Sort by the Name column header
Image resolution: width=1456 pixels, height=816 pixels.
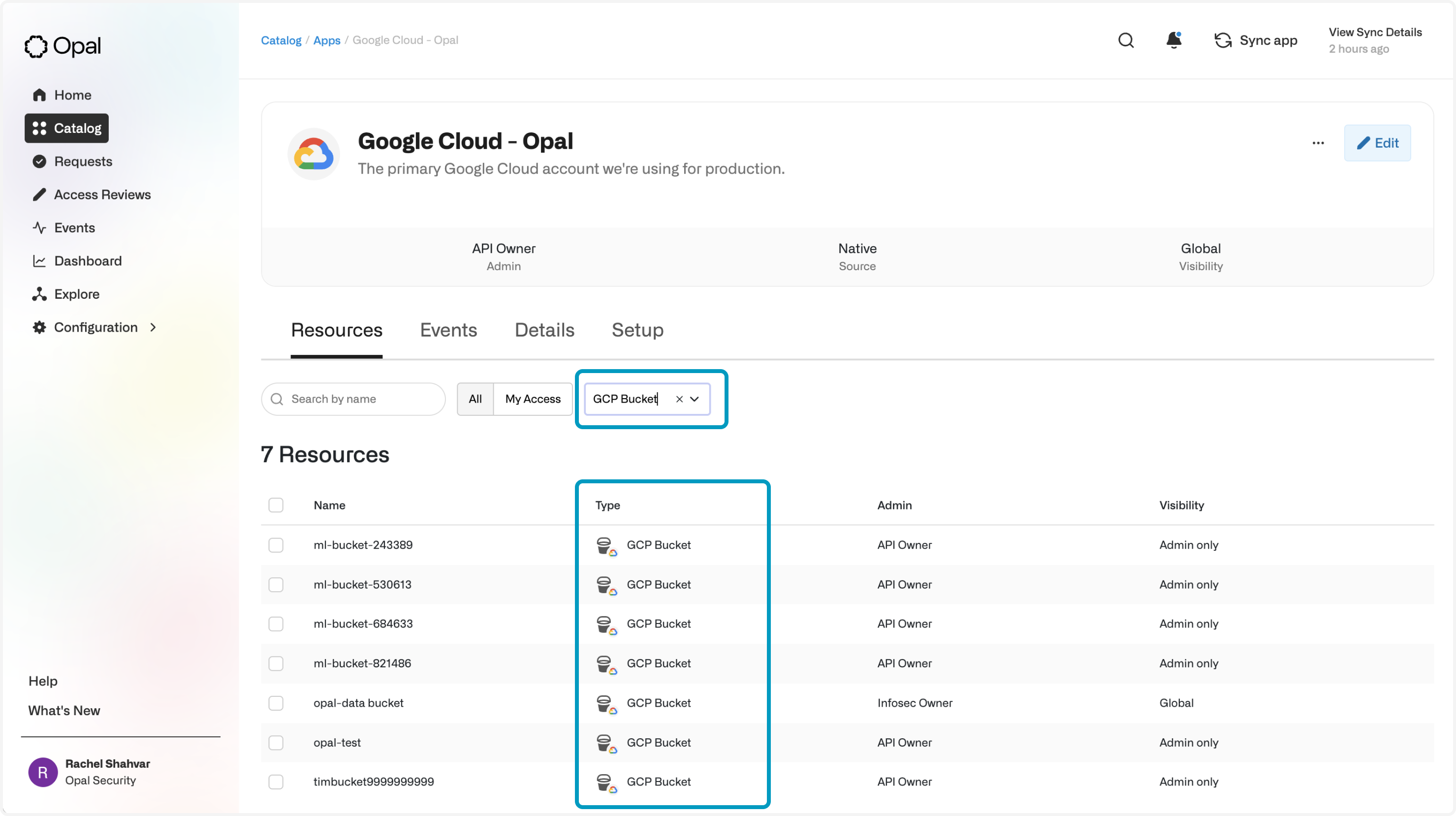pos(329,505)
